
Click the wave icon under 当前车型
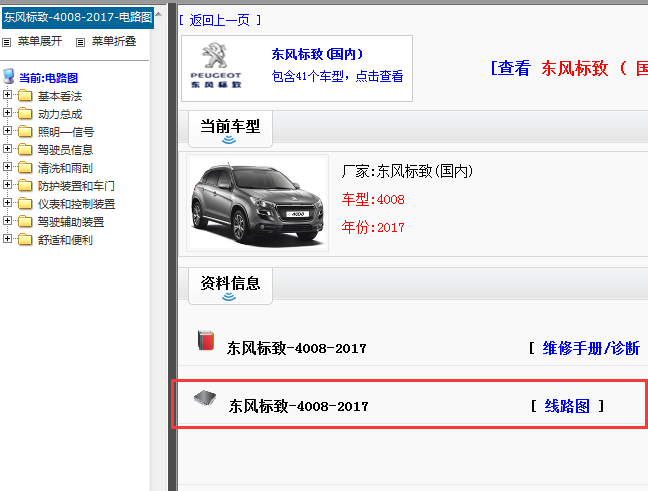pyautogui.click(x=229, y=140)
